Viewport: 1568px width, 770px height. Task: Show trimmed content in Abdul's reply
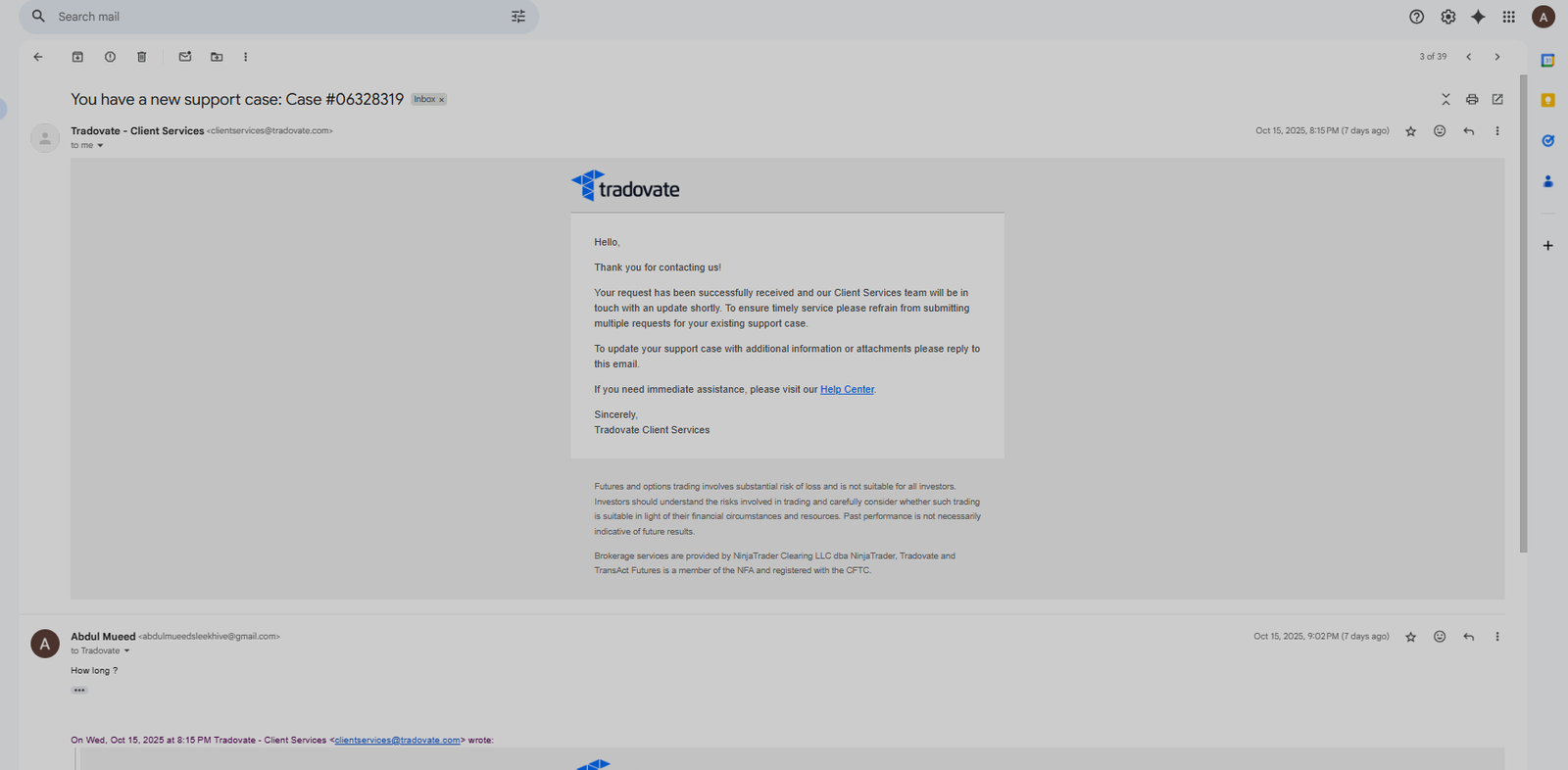pos(79,691)
